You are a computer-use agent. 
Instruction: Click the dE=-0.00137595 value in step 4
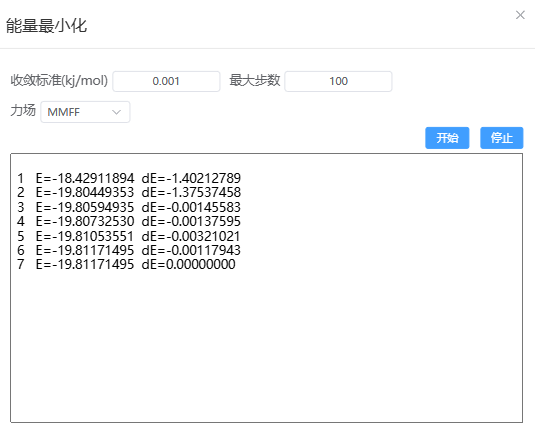click(191, 221)
